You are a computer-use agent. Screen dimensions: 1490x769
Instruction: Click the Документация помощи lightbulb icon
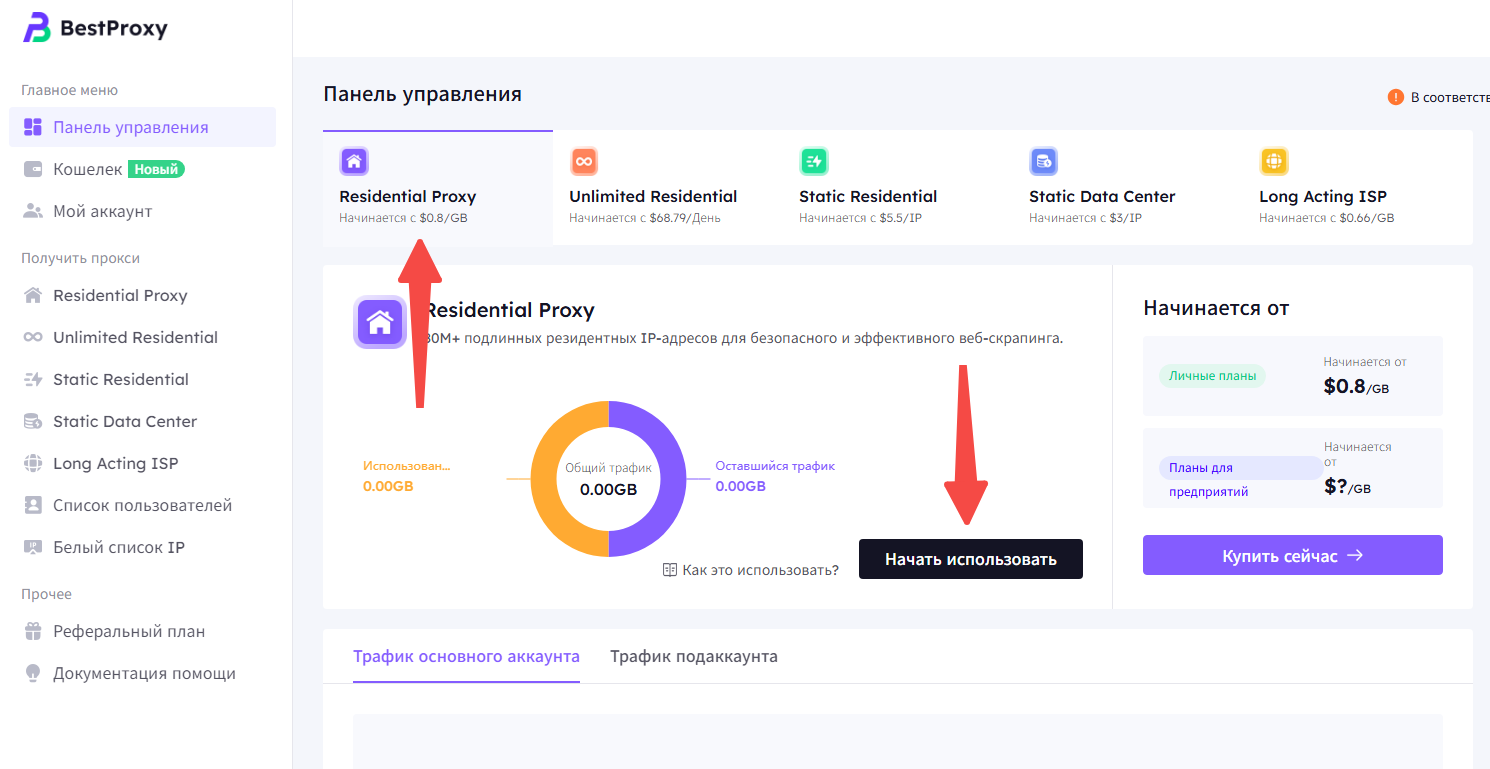point(33,674)
